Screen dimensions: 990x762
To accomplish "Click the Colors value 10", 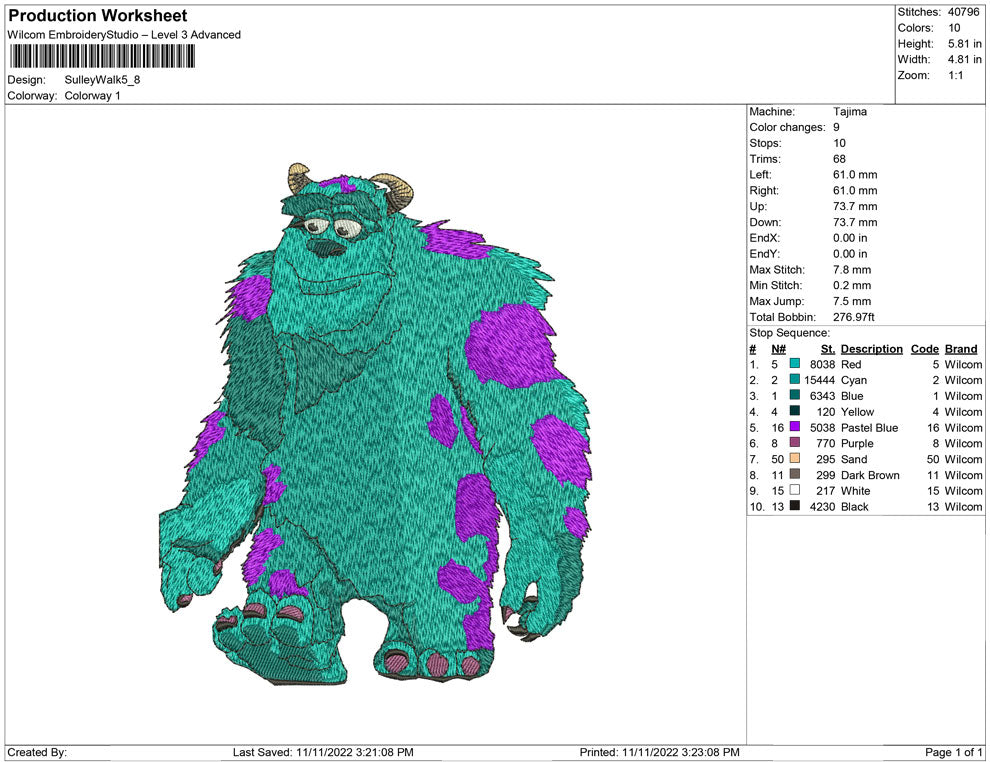I will (x=954, y=28).
